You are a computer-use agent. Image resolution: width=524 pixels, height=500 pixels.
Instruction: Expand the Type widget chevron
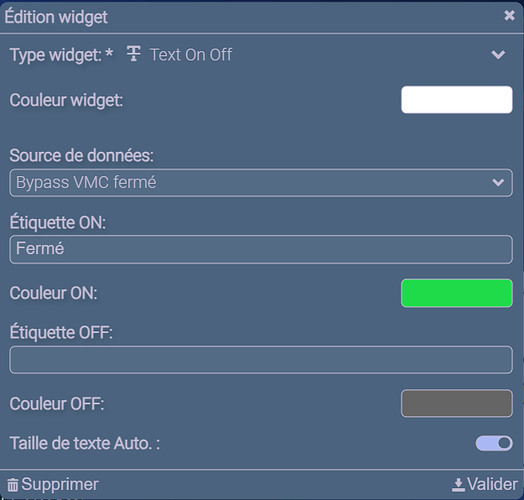498,54
